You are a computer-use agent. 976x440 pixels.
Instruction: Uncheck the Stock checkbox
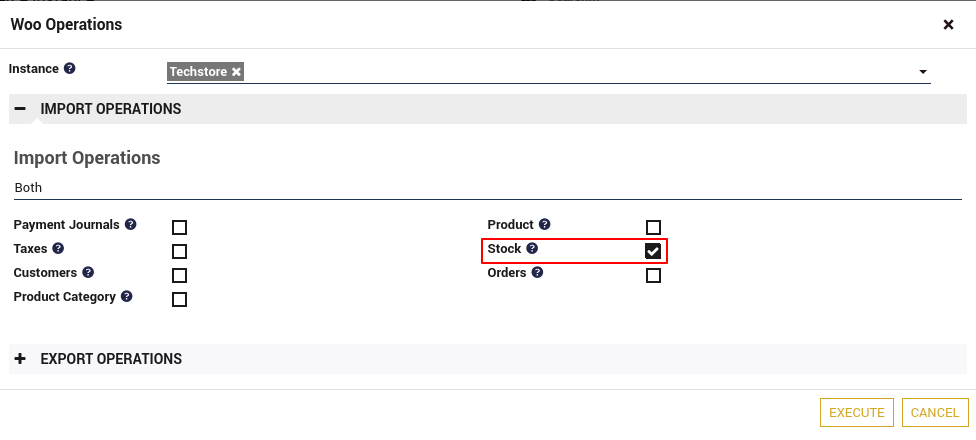653,251
